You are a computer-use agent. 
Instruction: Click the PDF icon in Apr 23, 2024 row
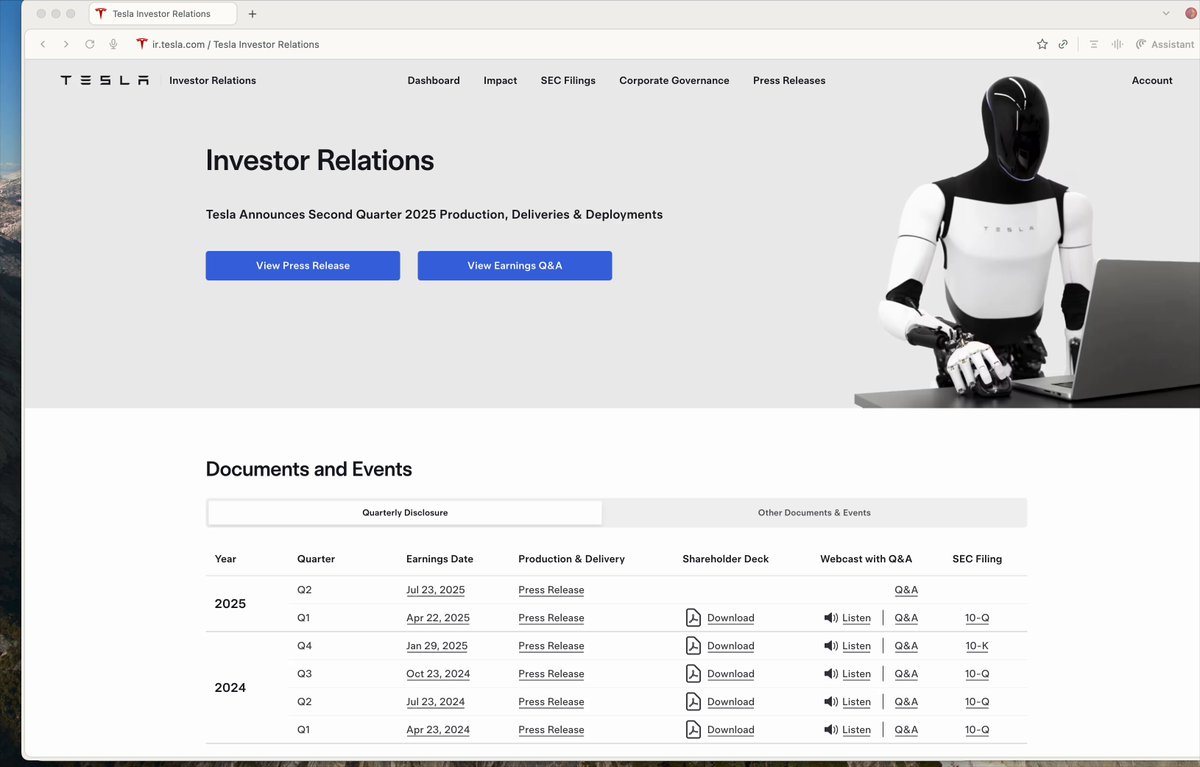(x=693, y=729)
